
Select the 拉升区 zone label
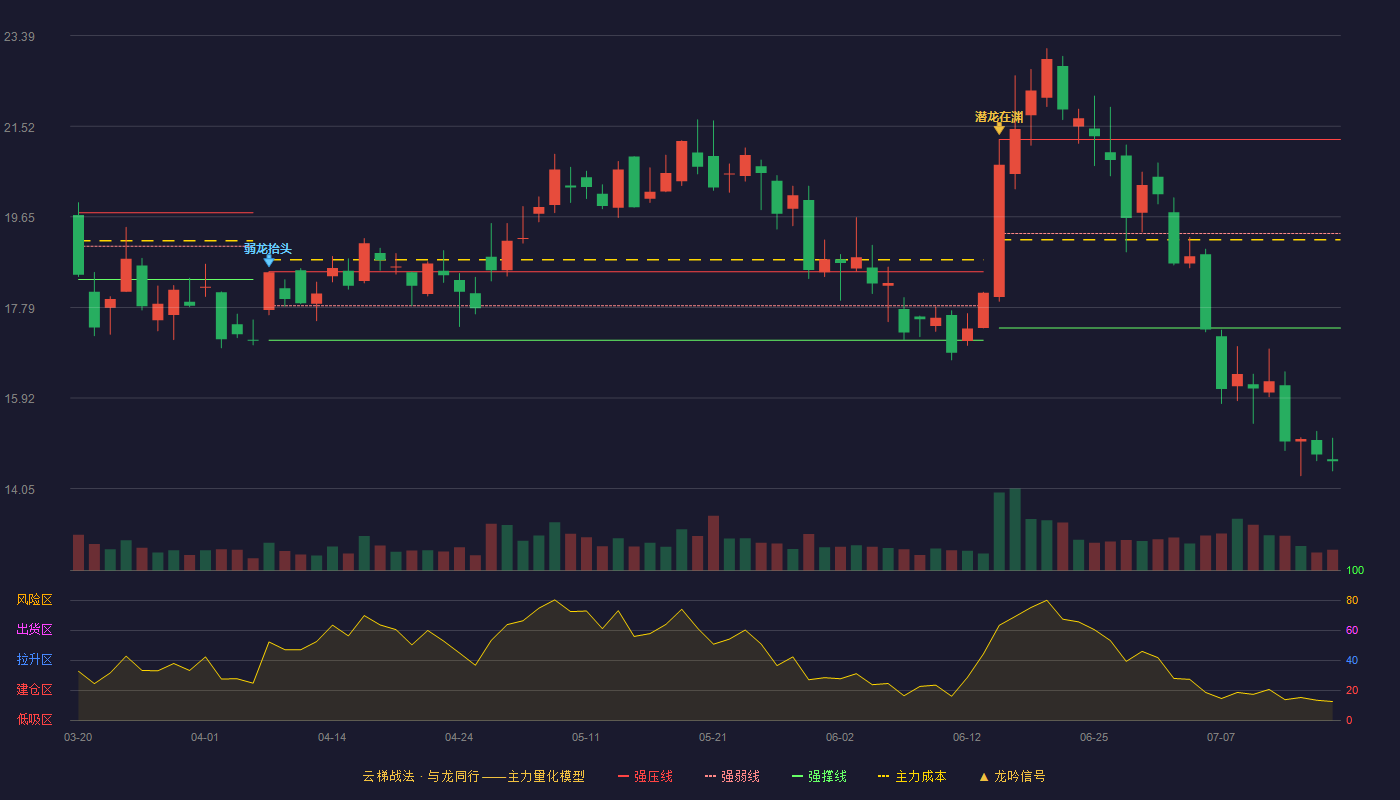[x=34, y=660]
